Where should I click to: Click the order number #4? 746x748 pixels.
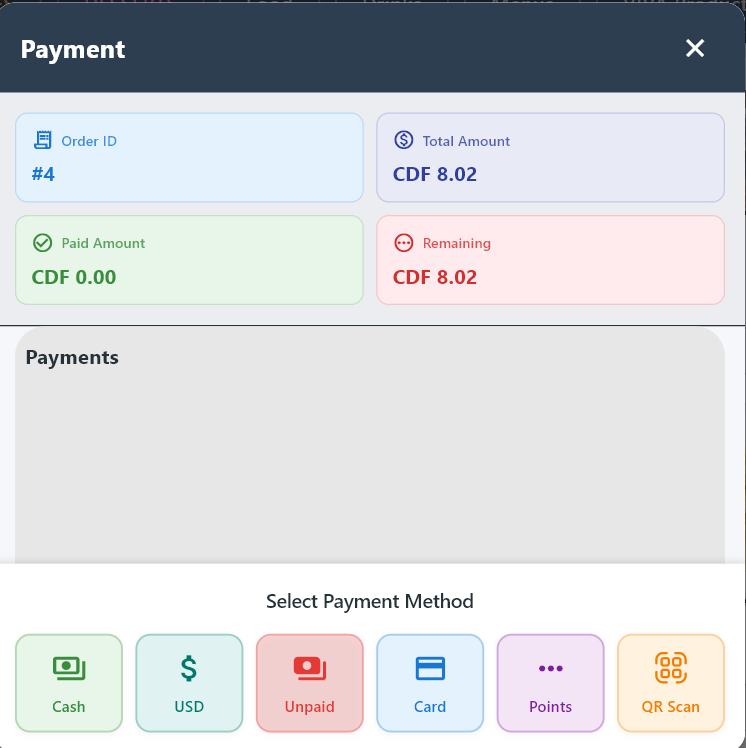pos(43,174)
